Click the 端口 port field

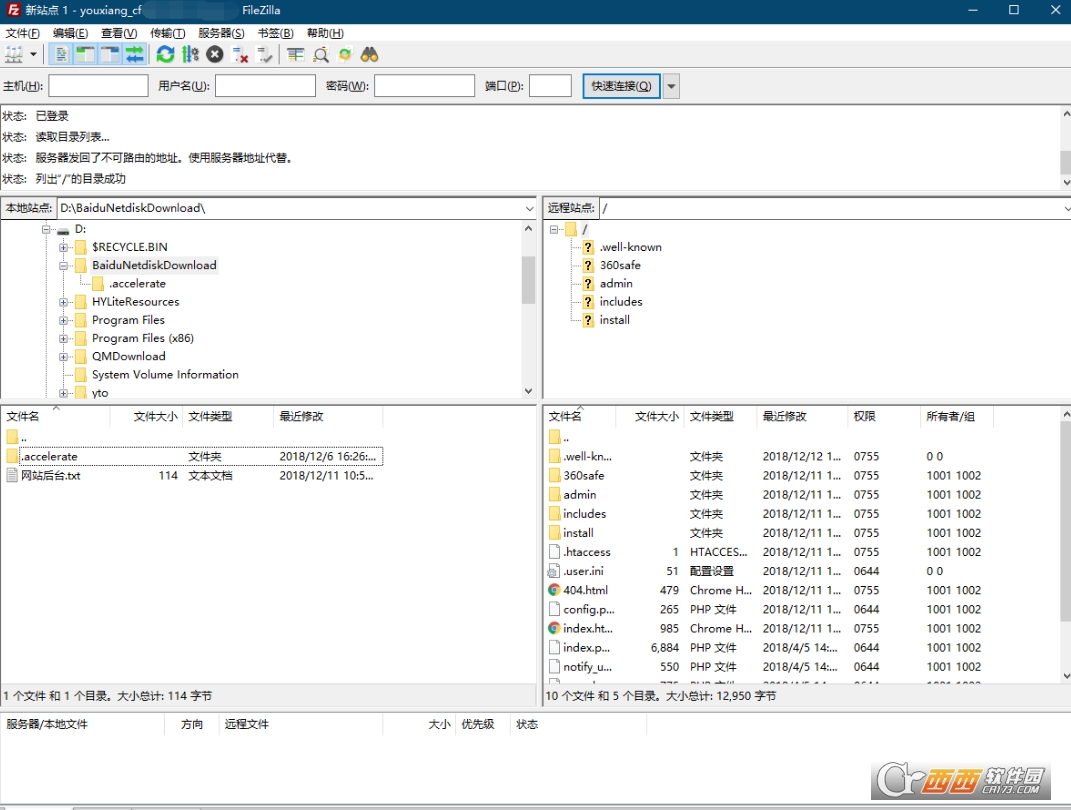pos(551,85)
